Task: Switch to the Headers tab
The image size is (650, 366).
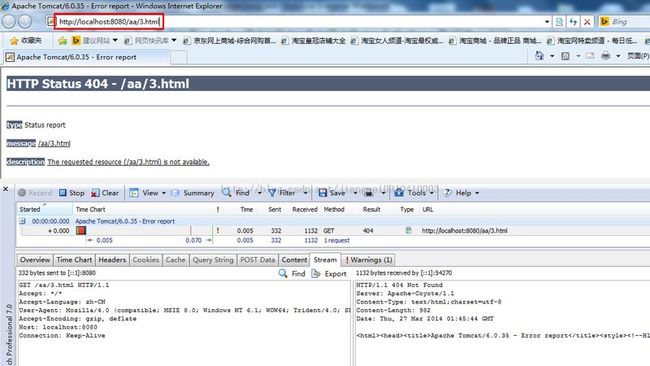Action: [112, 260]
